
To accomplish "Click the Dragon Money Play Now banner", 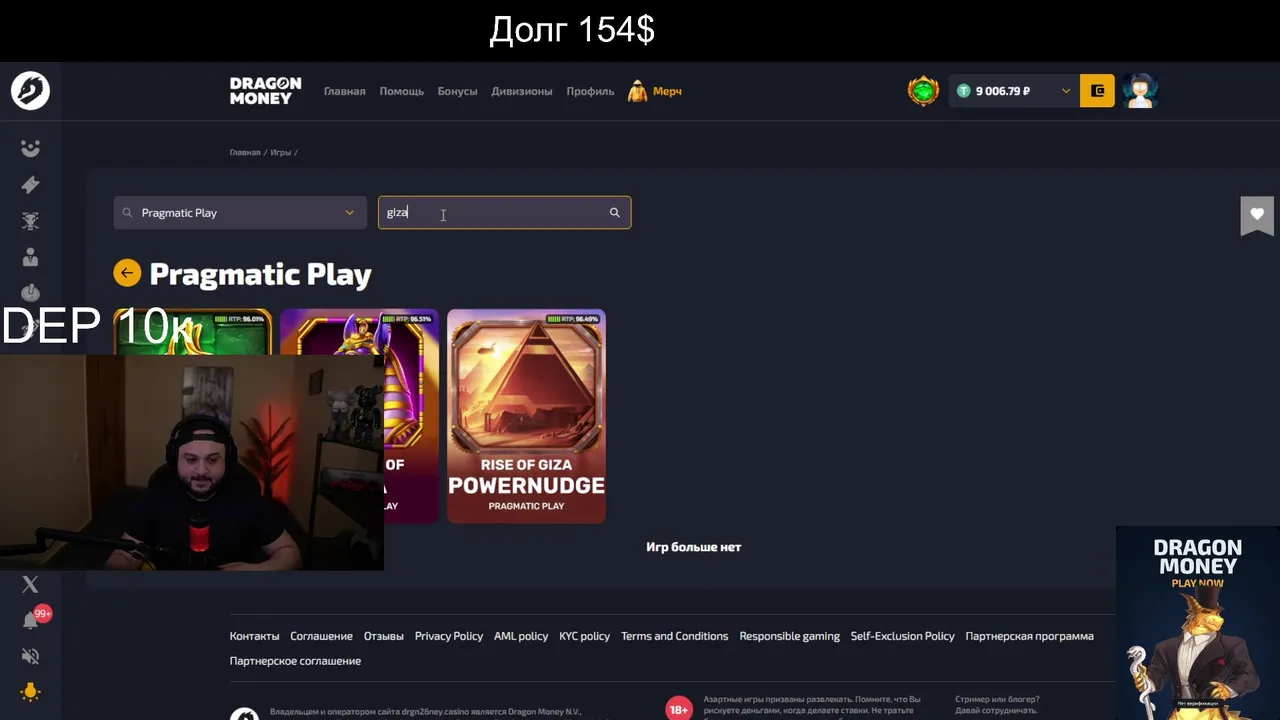I will tap(1198, 623).
